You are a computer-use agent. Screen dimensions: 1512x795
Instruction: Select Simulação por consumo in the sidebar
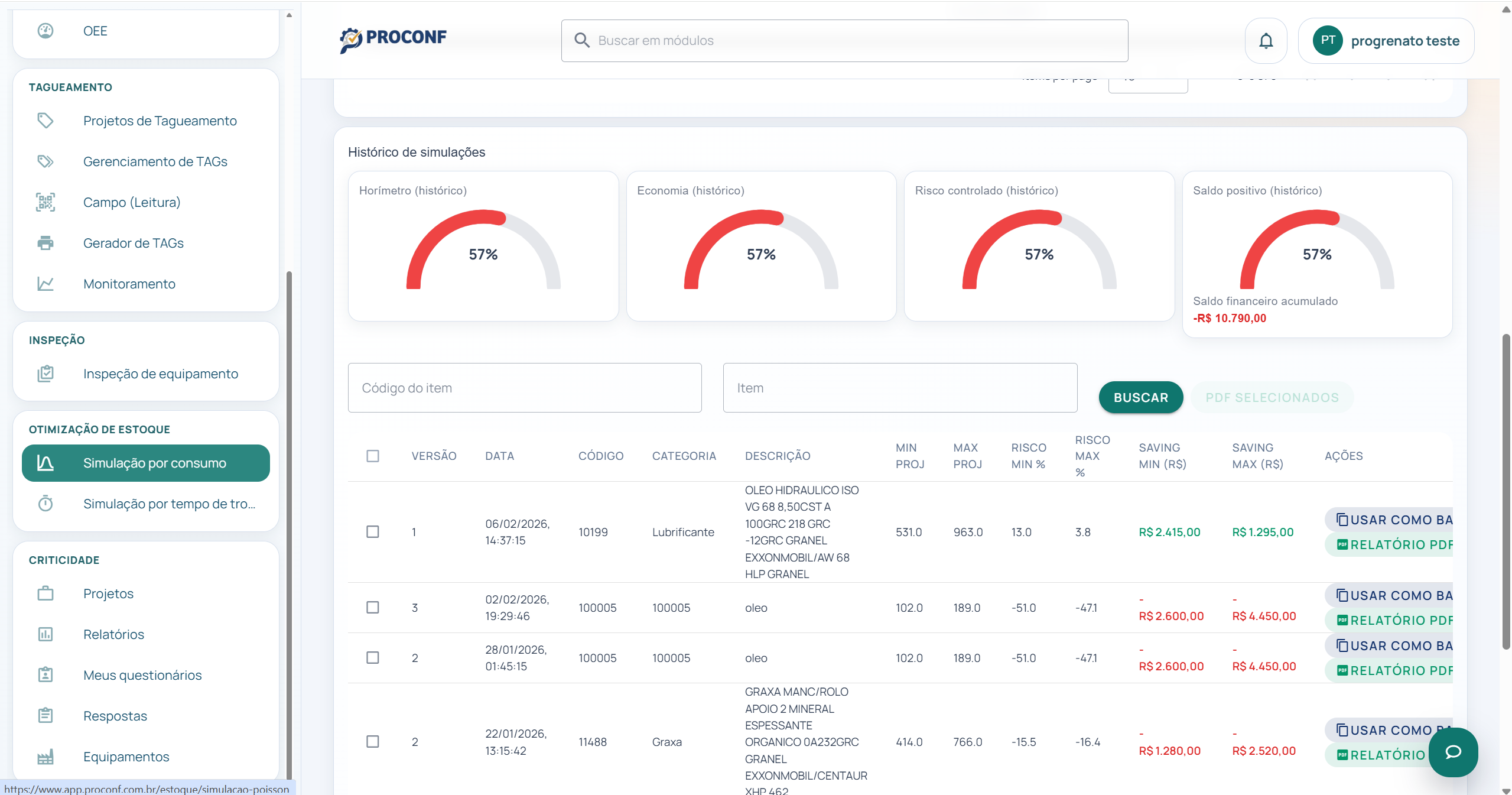[x=146, y=463]
